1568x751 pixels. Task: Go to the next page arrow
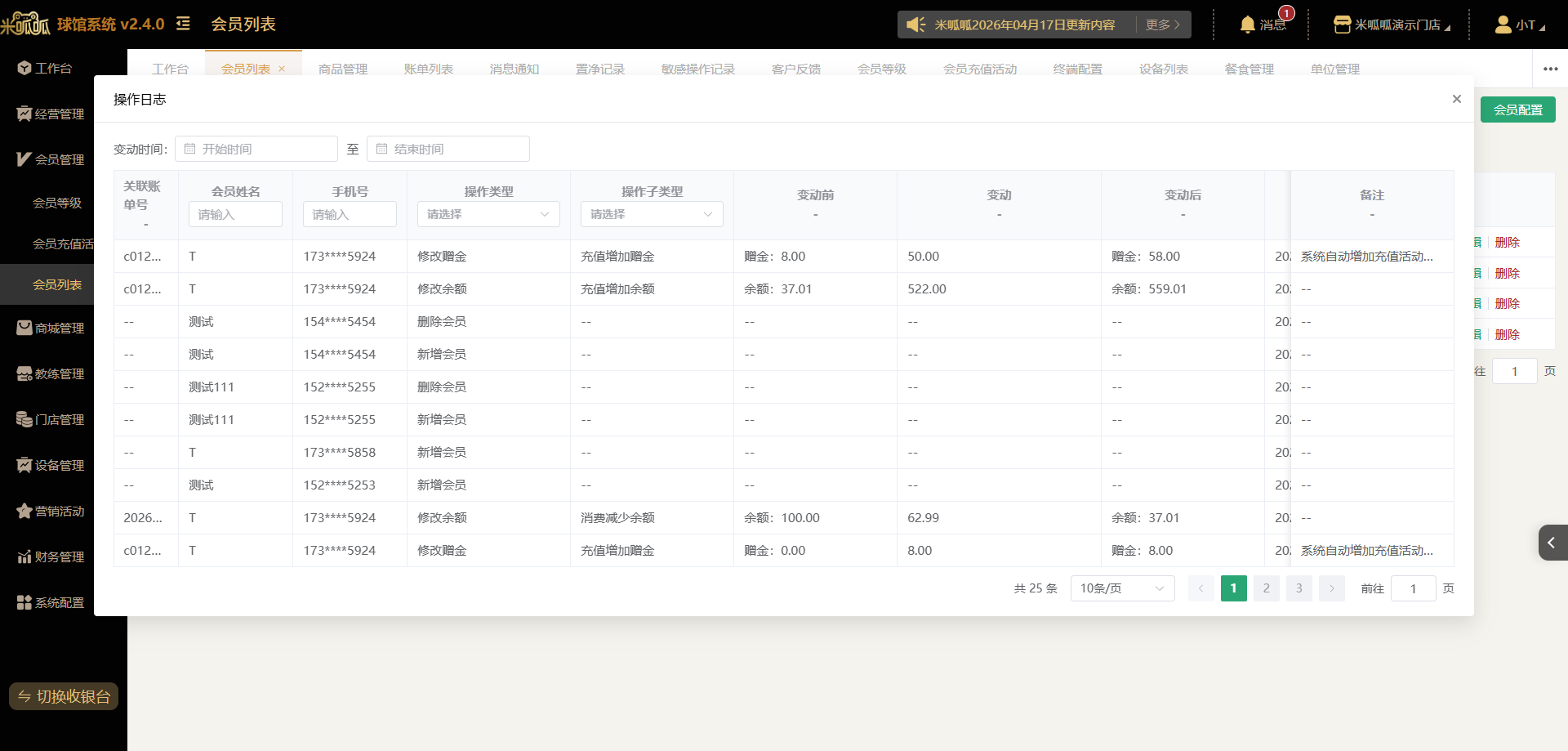[1331, 588]
